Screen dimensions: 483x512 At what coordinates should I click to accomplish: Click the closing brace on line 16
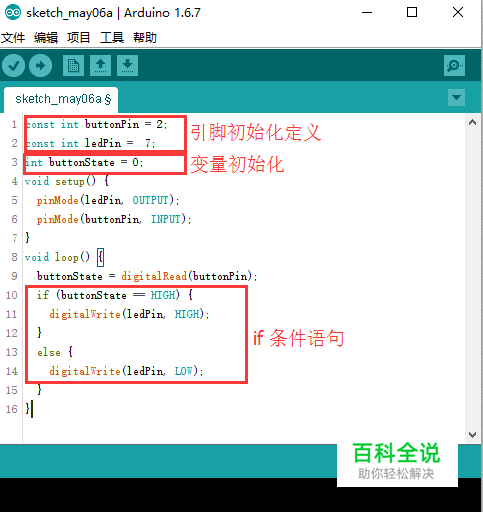[27, 409]
